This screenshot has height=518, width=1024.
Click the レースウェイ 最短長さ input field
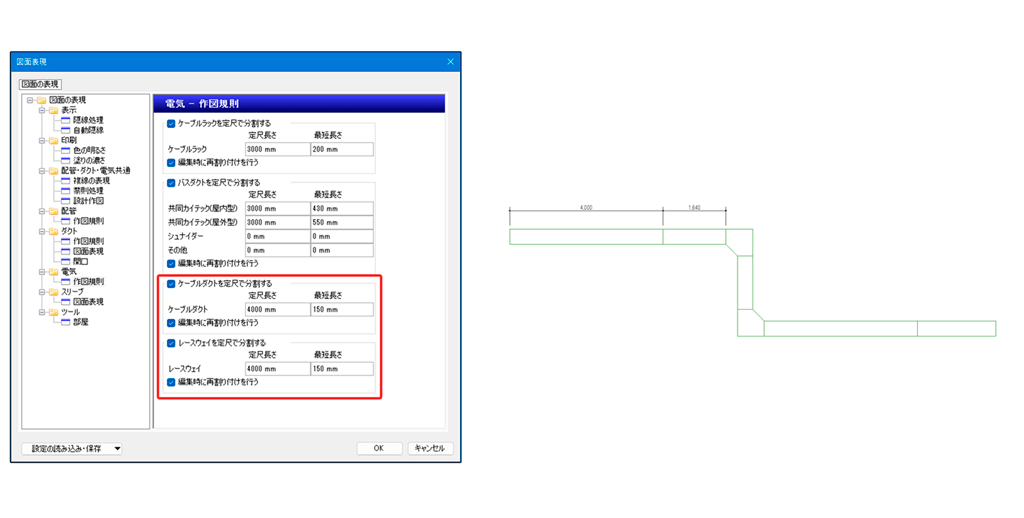pyautogui.click(x=342, y=369)
